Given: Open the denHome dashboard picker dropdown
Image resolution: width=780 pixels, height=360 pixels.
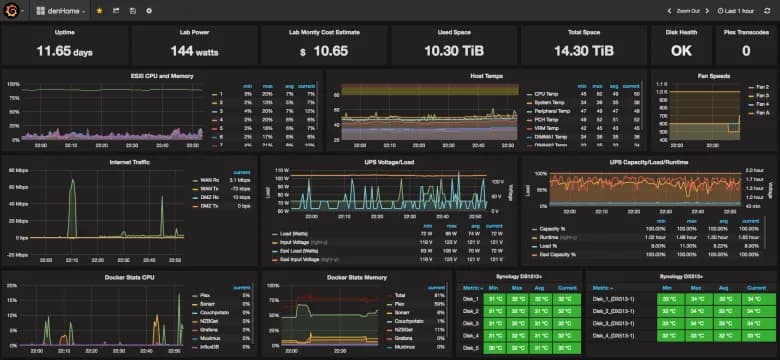Looking at the screenshot, I should point(61,10).
